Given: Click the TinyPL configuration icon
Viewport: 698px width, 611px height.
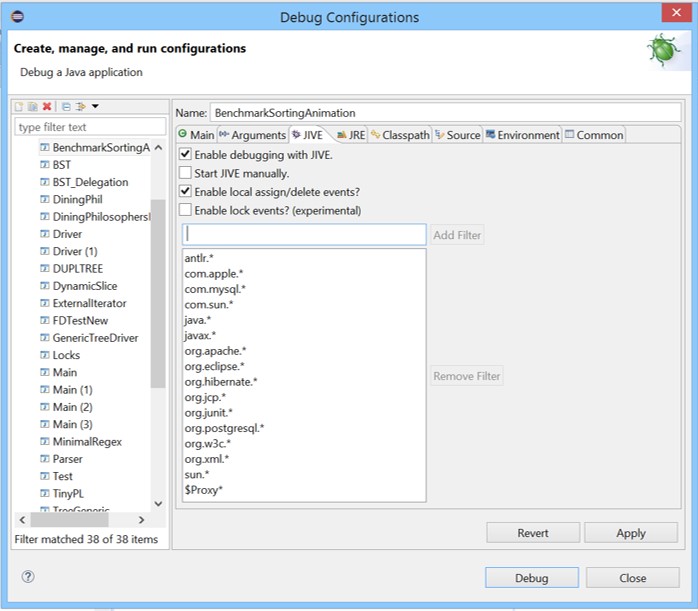Looking at the screenshot, I should [x=44, y=493].
